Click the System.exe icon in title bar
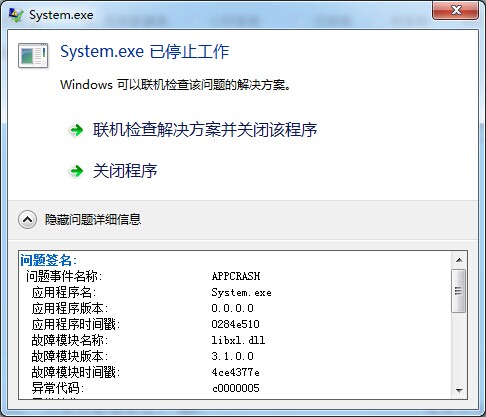This screenshot has width=486, height=417. 16,15
